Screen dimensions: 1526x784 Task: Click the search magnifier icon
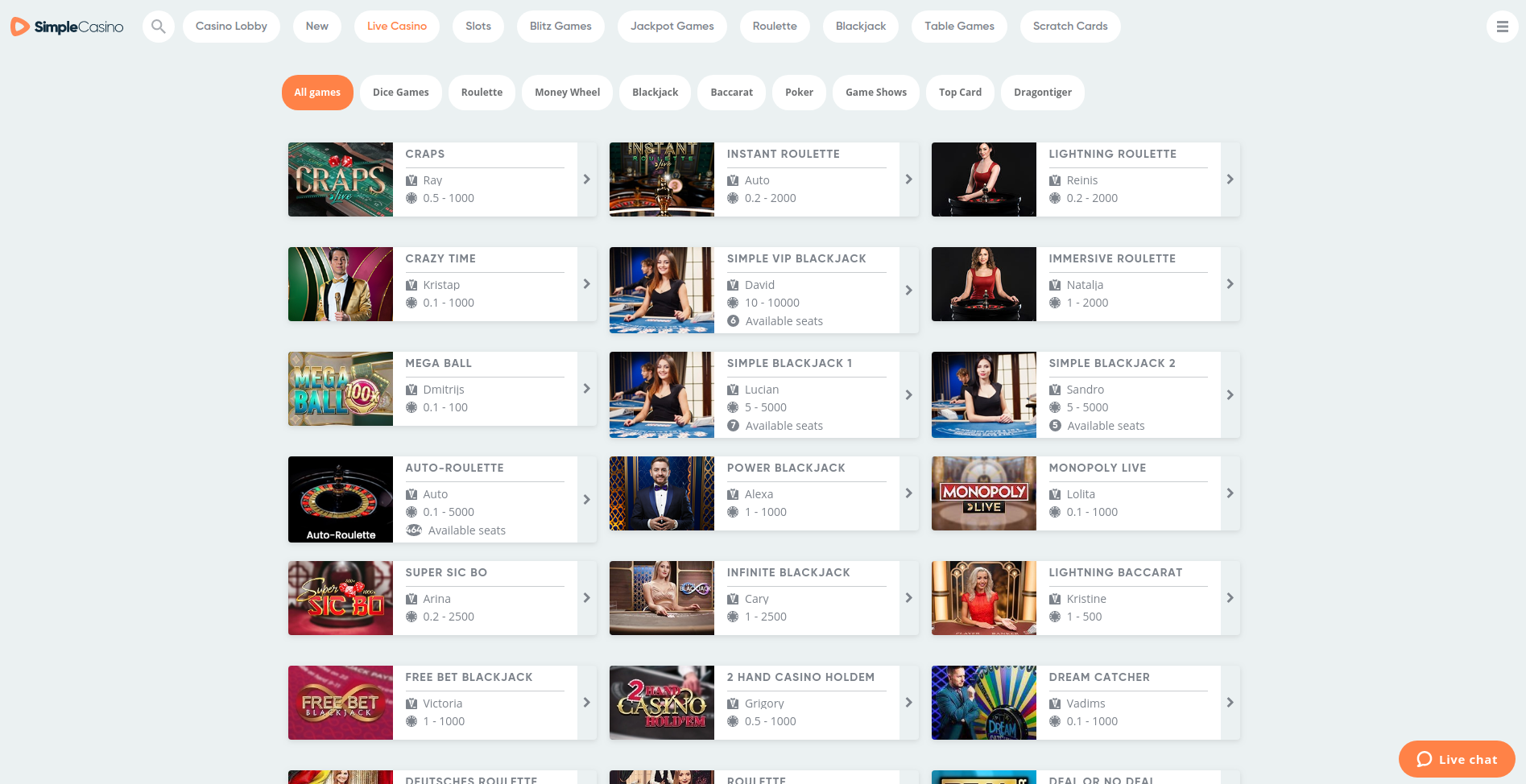point(159,27)
